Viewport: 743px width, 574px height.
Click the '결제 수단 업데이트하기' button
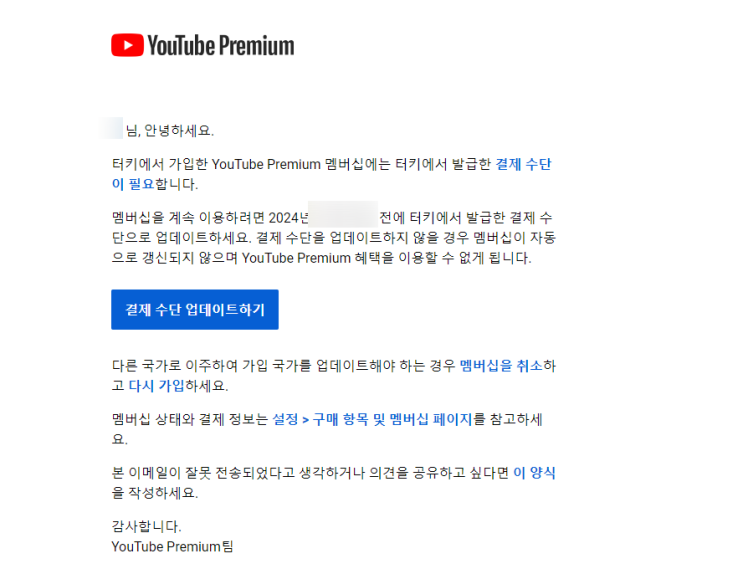pyautogui.click(x=195, y=310)
